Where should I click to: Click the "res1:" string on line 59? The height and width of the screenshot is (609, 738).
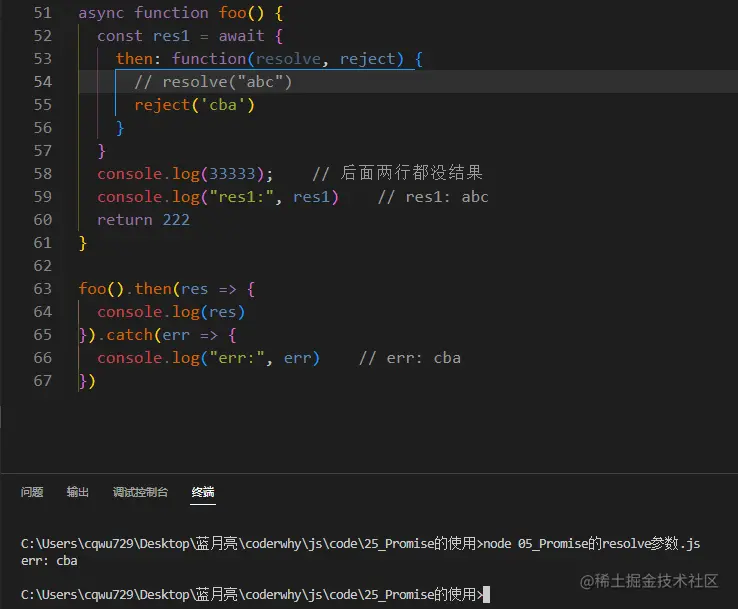[x=241, y=197]
